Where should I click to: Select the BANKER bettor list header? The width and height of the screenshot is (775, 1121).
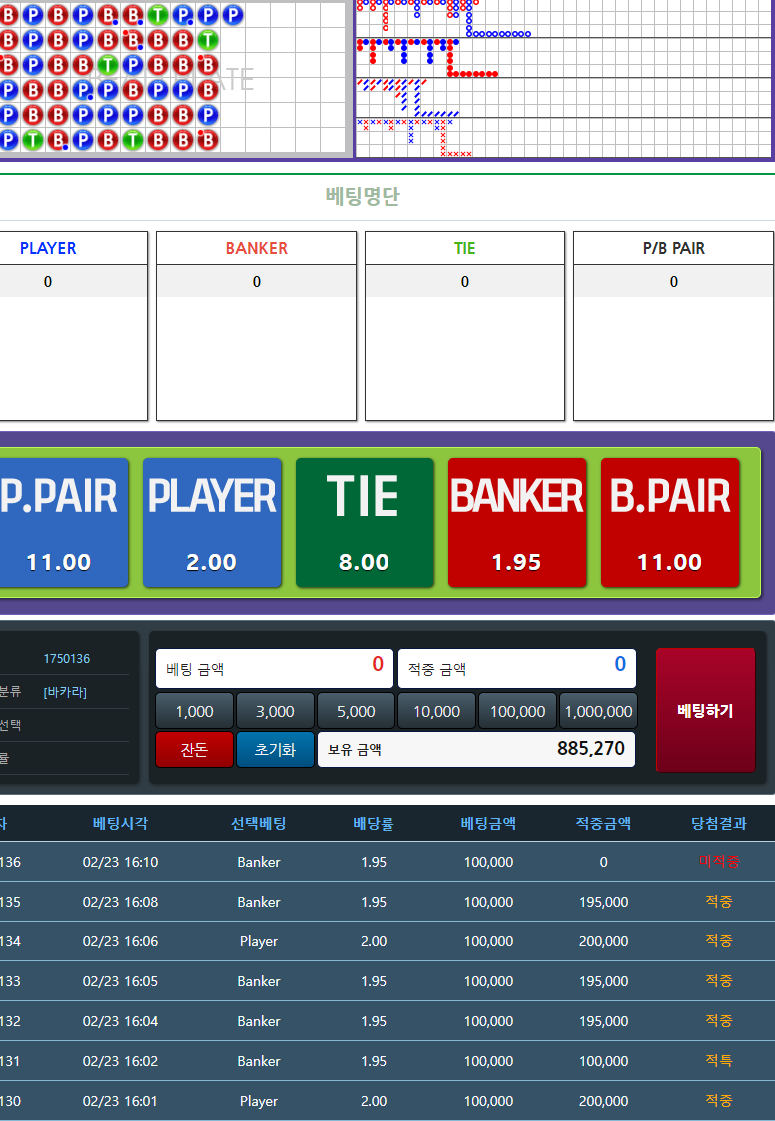tap(257, 248)
